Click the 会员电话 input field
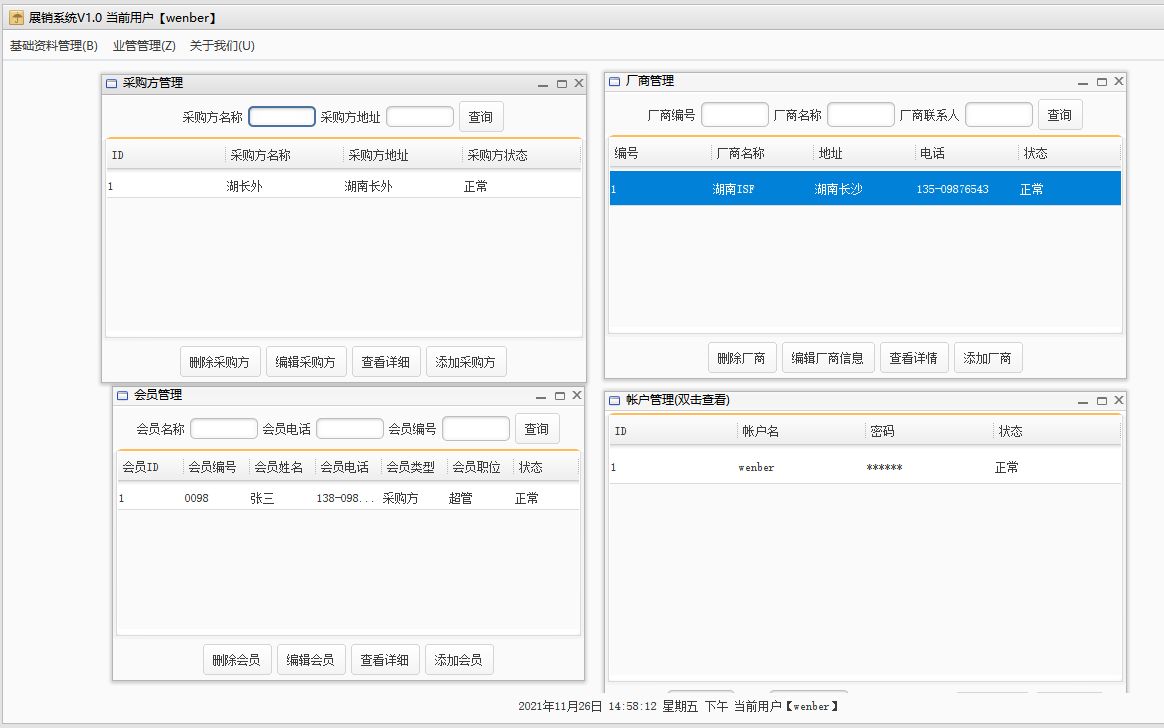 [x=350, y=428]
